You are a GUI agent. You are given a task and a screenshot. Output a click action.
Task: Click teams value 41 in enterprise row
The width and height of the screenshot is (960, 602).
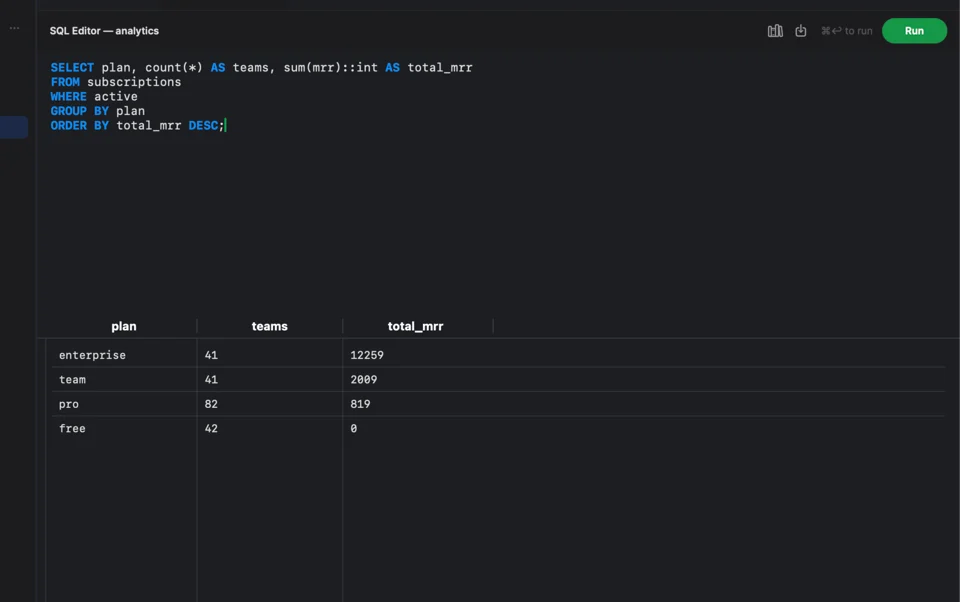click(211, 355)
